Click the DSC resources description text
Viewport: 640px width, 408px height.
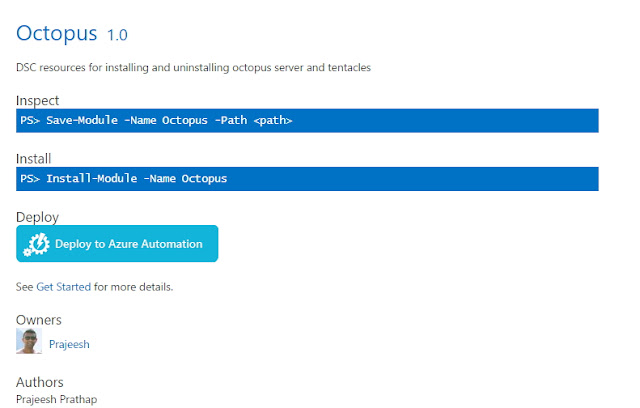point(193,67)
